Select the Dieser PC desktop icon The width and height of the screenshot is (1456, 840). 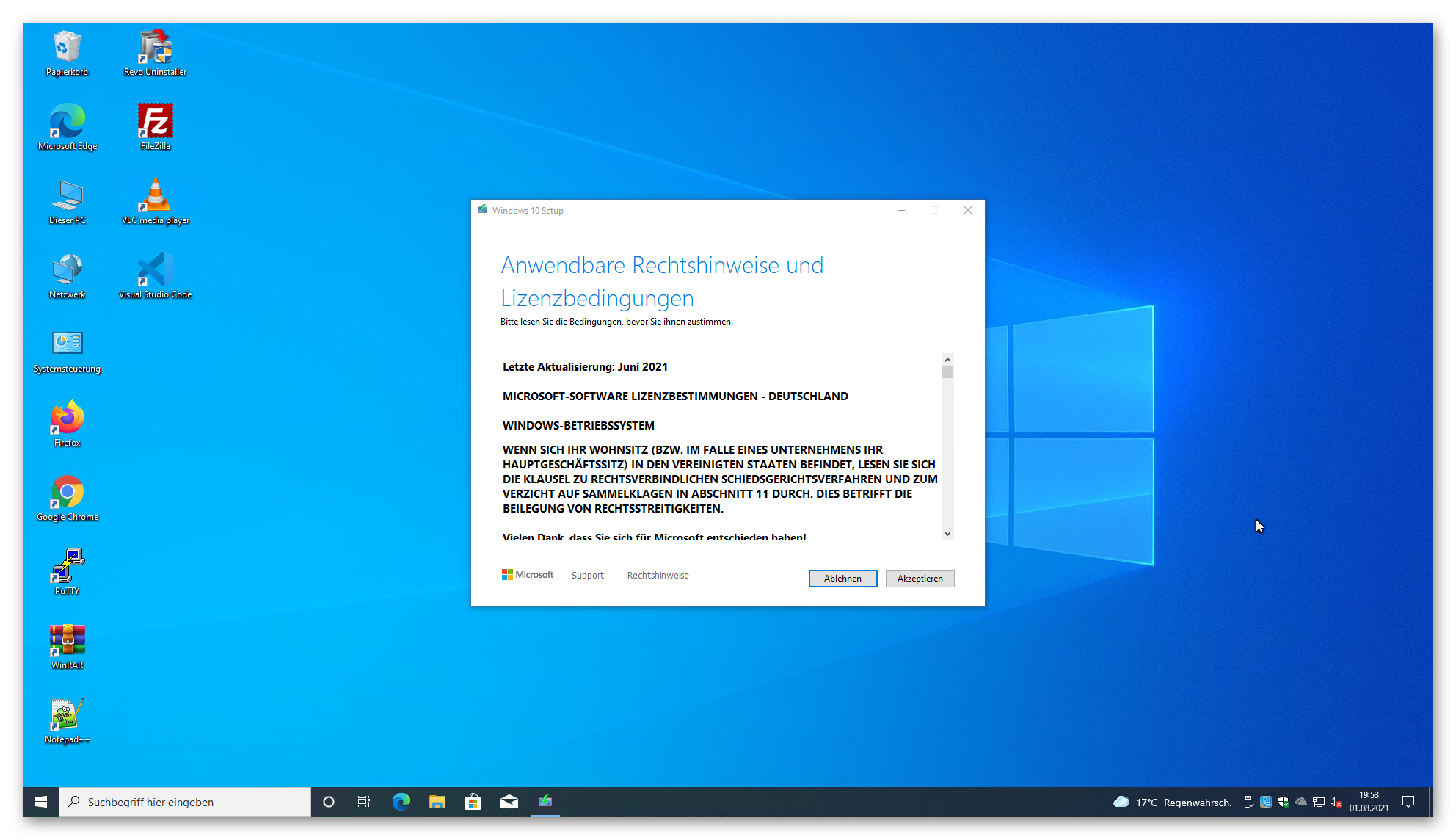pos(67,201)
